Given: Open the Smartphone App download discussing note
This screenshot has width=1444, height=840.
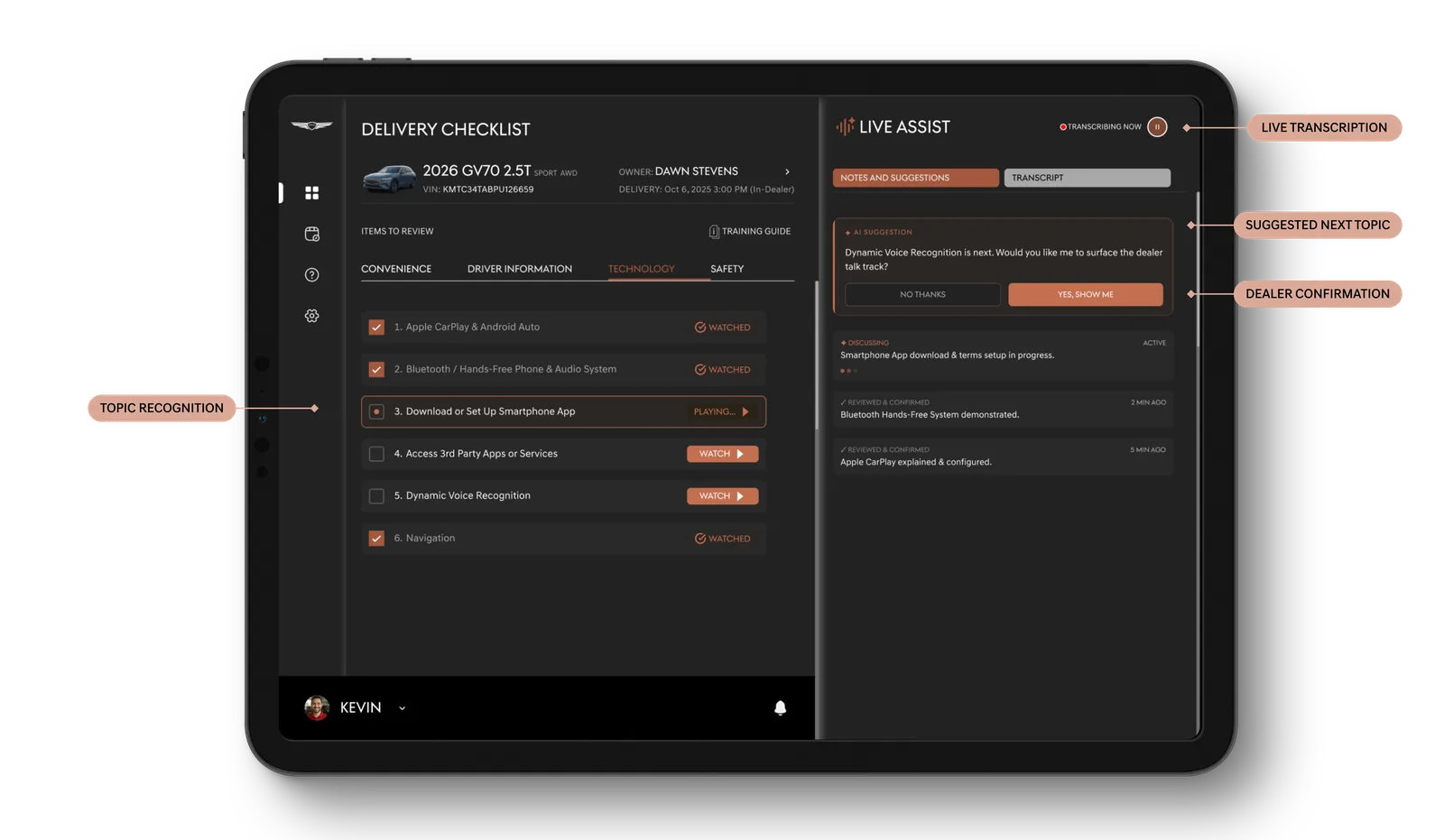Looking at the screenshot, I should tap(1003, 356).
